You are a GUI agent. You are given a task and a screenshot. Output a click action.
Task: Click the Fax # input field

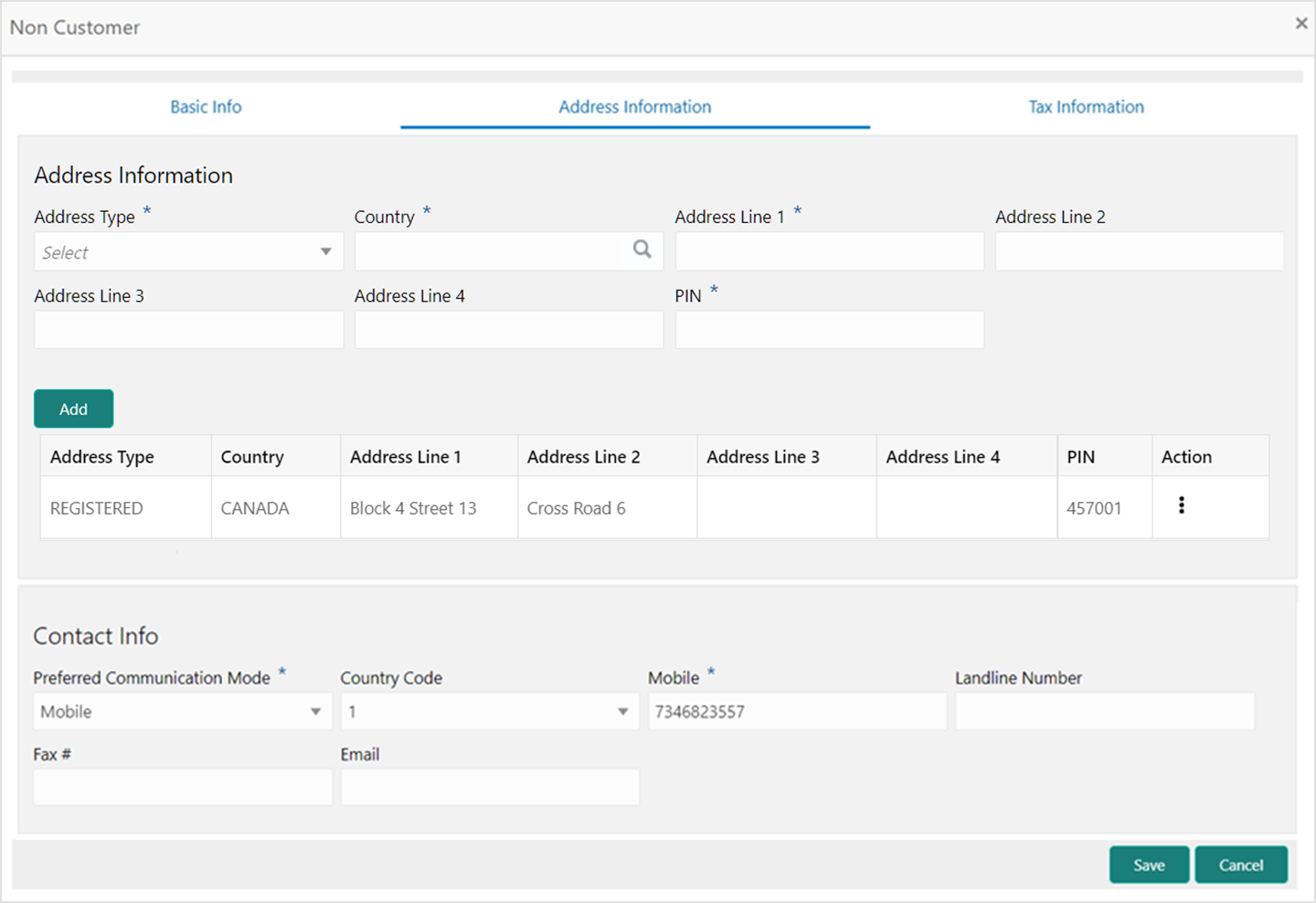coord(183,787)
